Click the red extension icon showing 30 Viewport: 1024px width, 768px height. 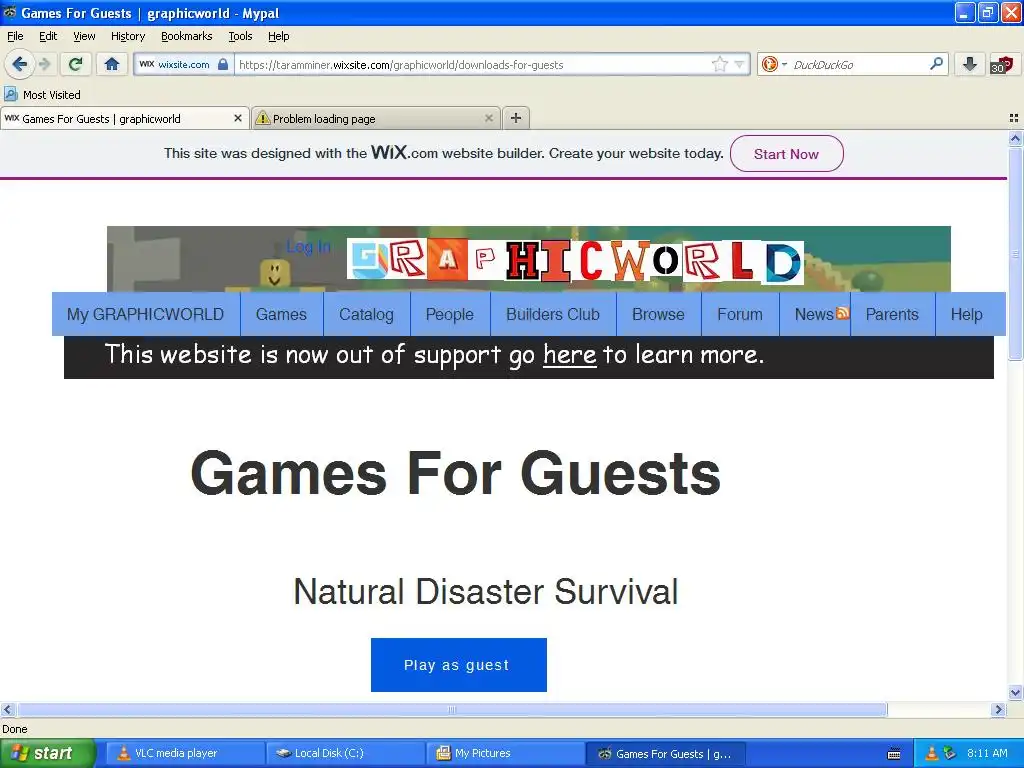pyautogui.click(x=1002, y=65)
